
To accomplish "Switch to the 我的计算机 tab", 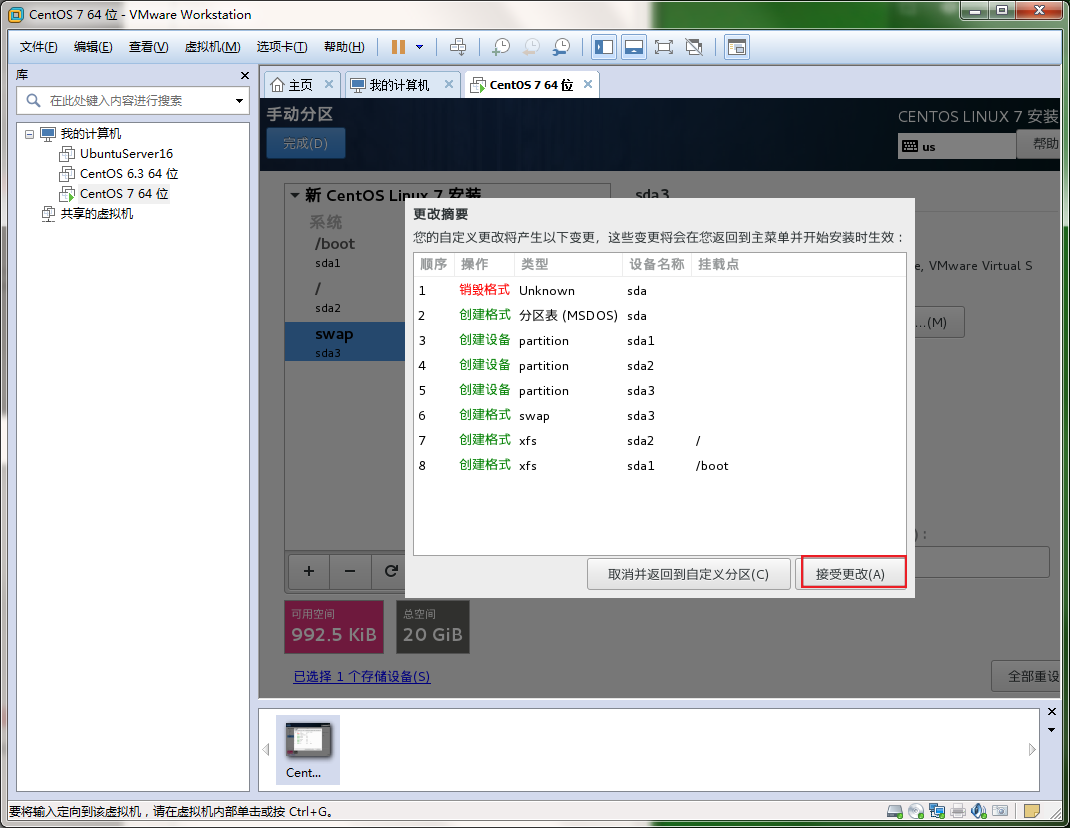I will point(399,85).
